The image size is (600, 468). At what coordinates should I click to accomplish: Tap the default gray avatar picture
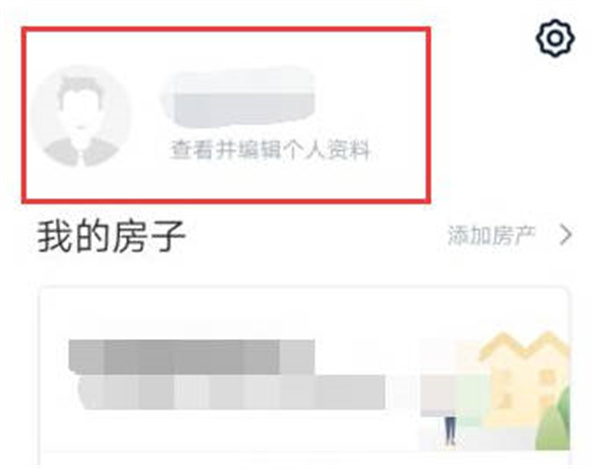tap(81, 116)
